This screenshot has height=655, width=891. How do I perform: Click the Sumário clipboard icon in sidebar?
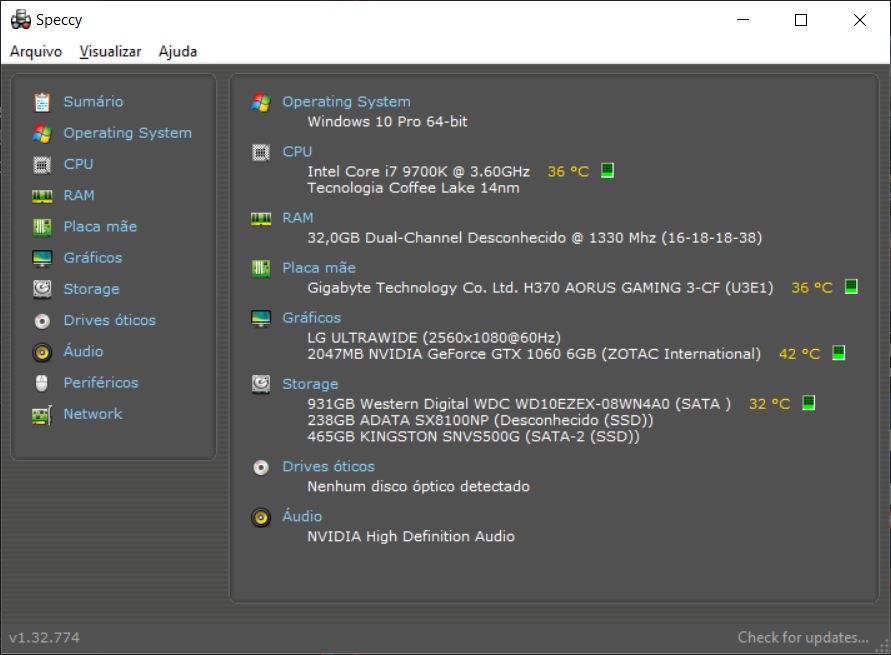click(42, 102)
